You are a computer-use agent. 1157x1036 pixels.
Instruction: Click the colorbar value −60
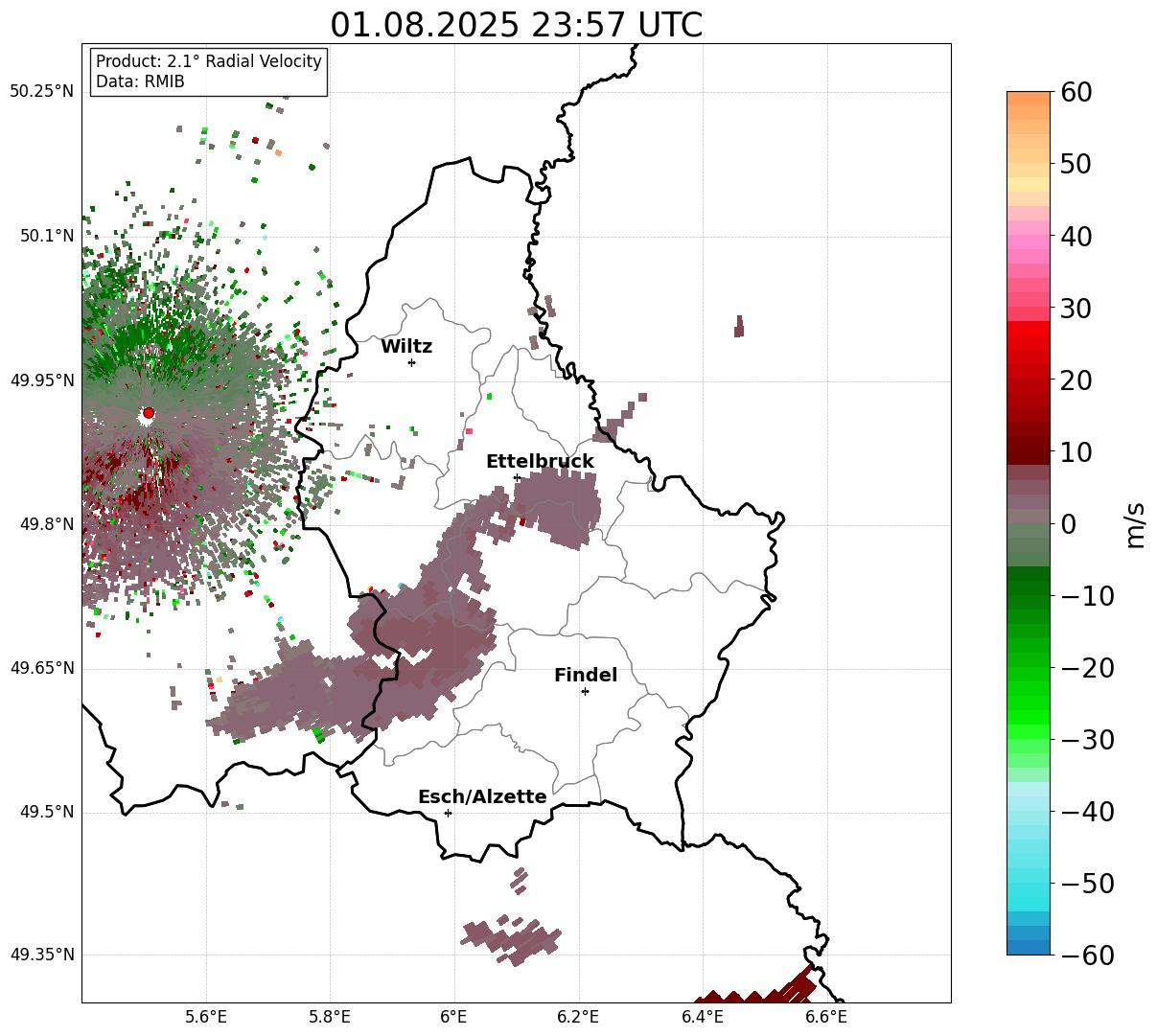point(1087,955)
